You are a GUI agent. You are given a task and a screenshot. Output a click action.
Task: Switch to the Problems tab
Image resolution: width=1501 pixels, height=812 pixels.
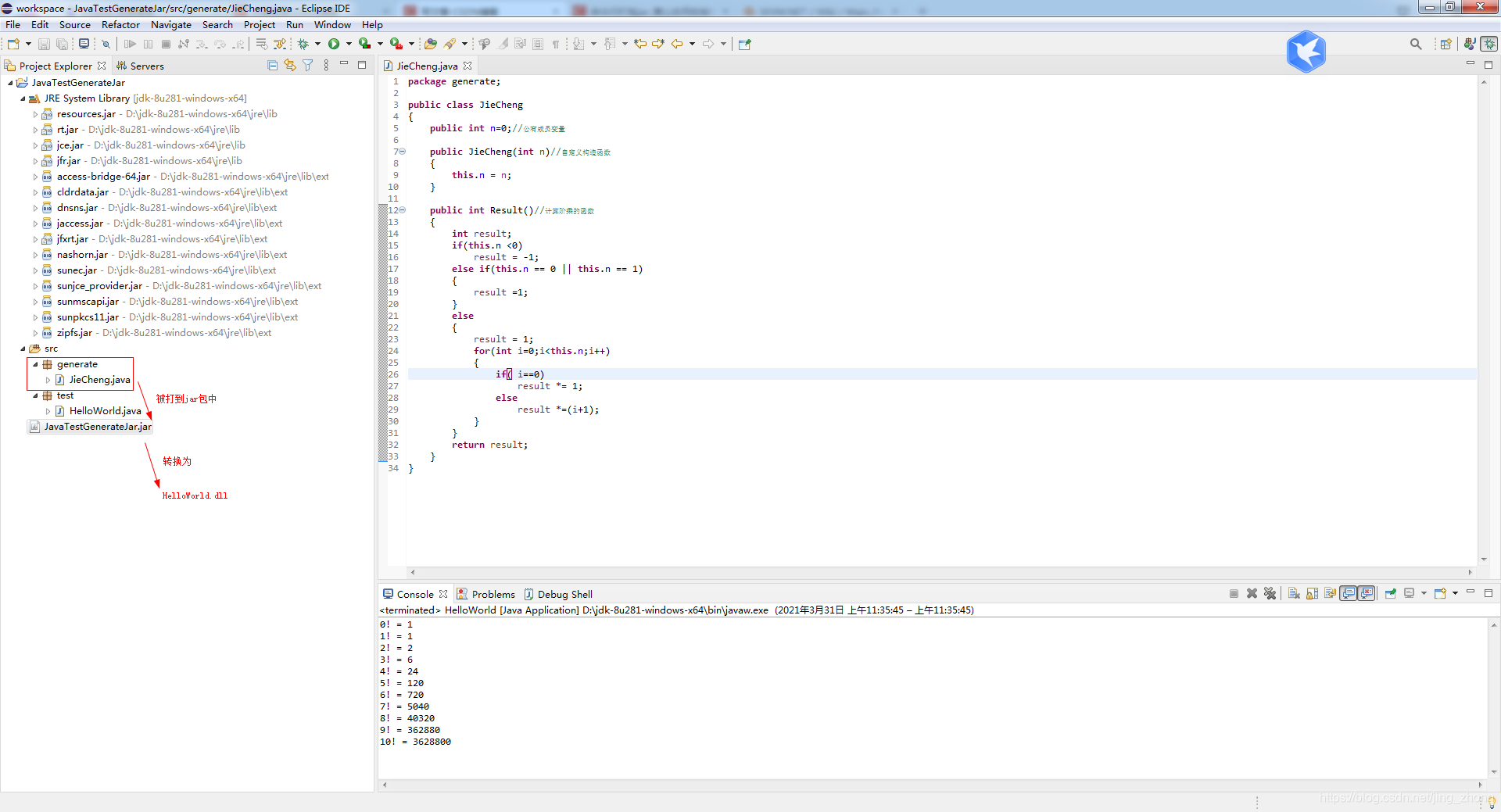click(493, 594)
